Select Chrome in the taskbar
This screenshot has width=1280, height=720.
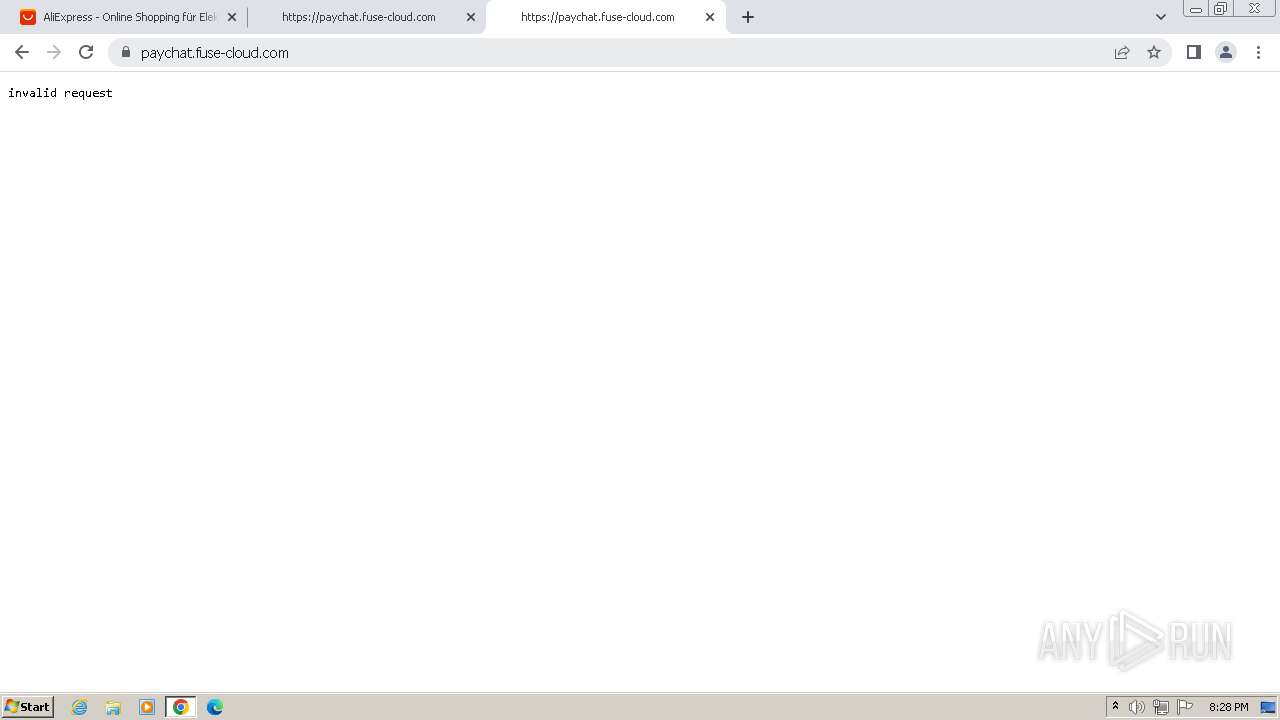tap(181, 707)
